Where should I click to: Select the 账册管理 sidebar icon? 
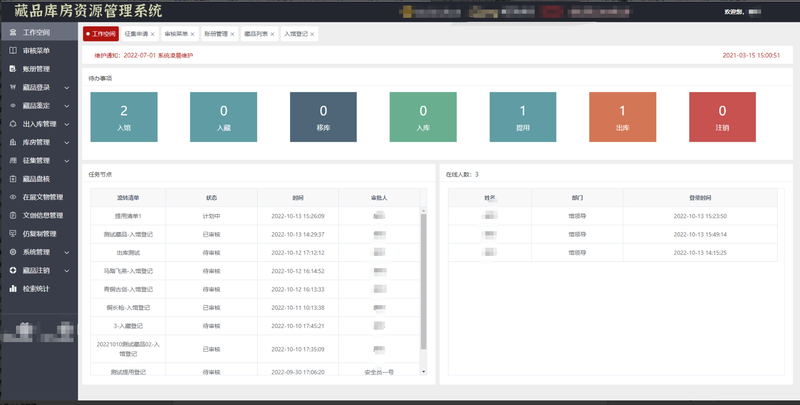point(13,69)
